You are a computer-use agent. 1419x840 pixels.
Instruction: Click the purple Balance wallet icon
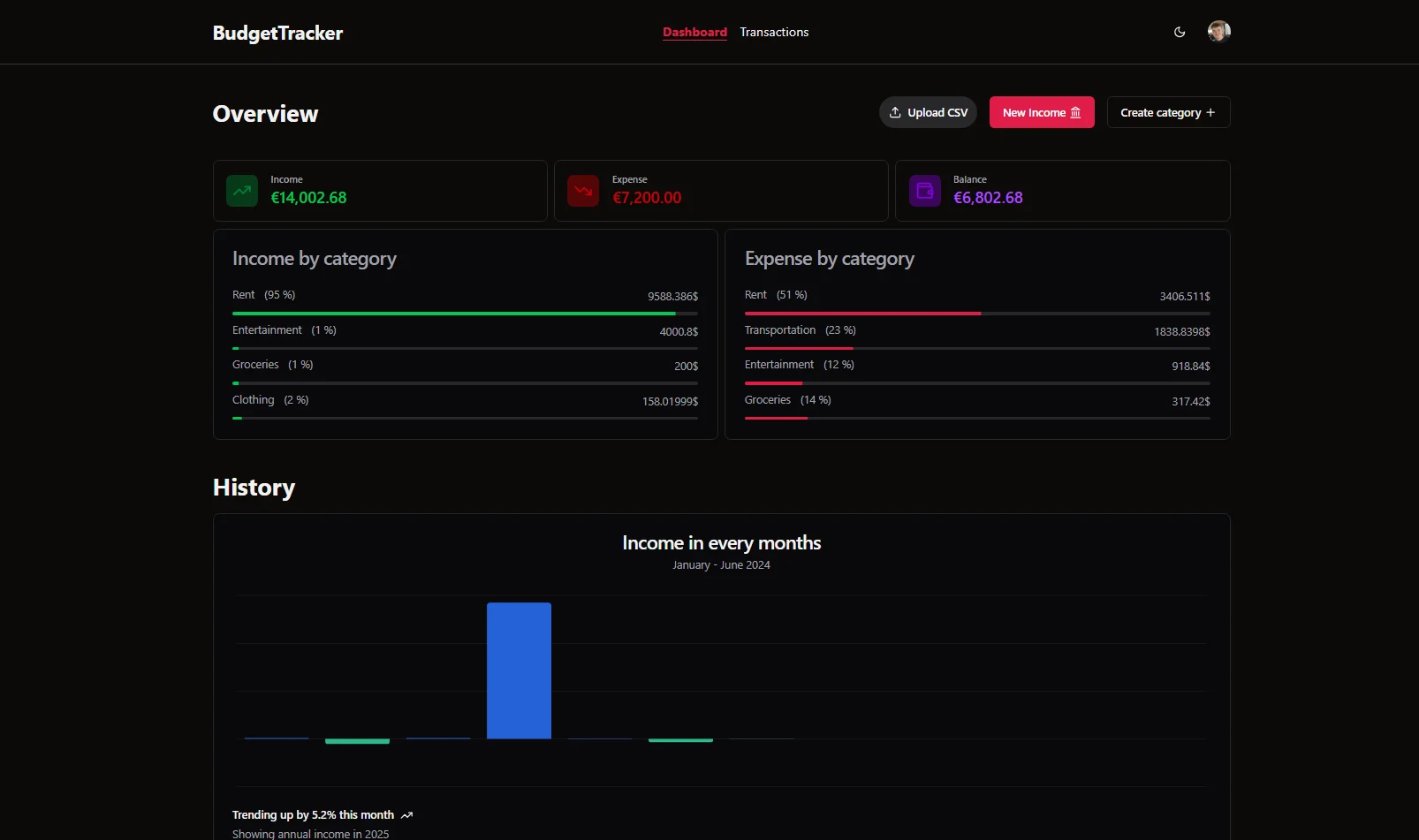click(x=925, y=191)
